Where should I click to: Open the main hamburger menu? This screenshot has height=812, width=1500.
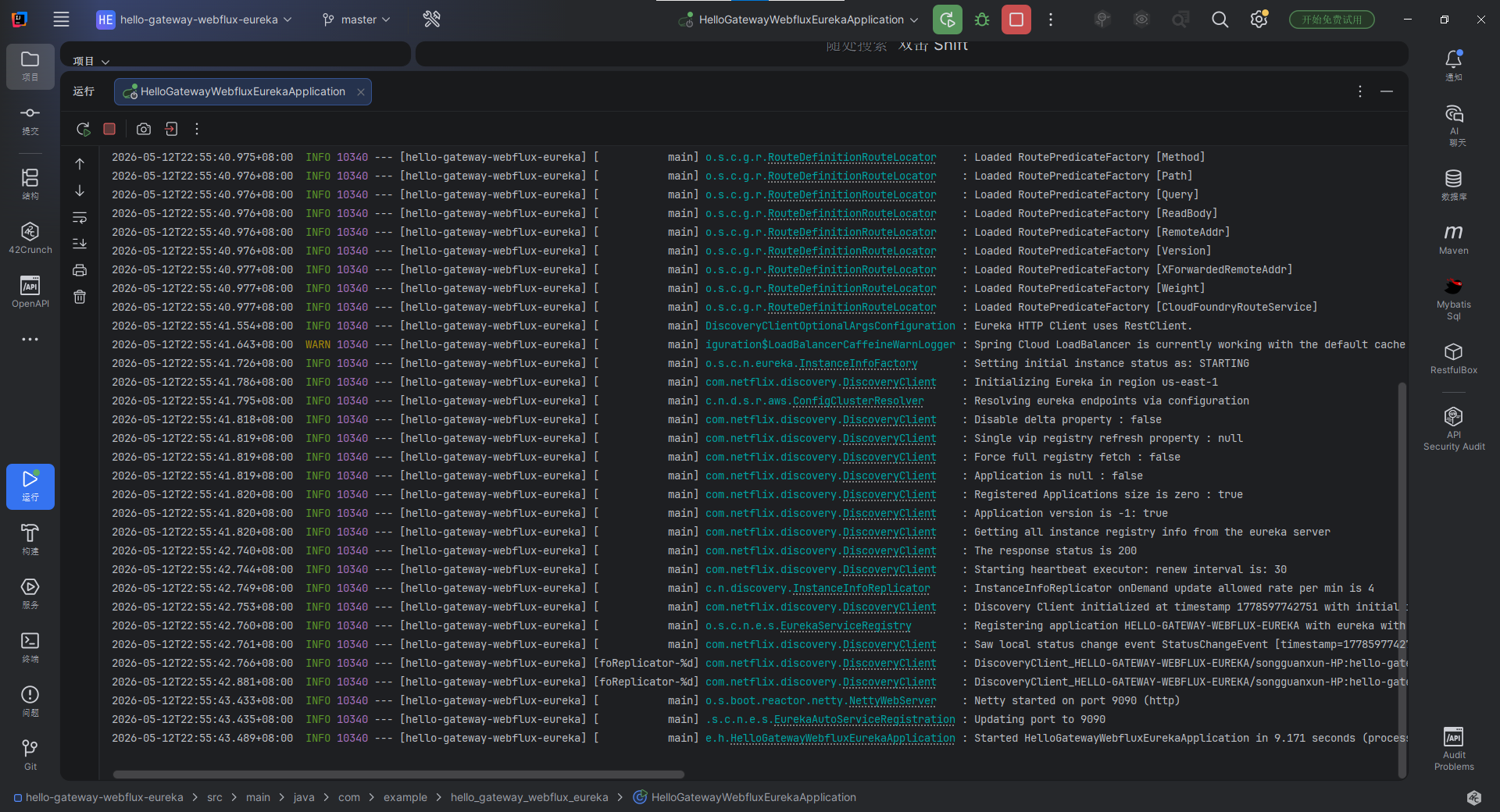61,20
